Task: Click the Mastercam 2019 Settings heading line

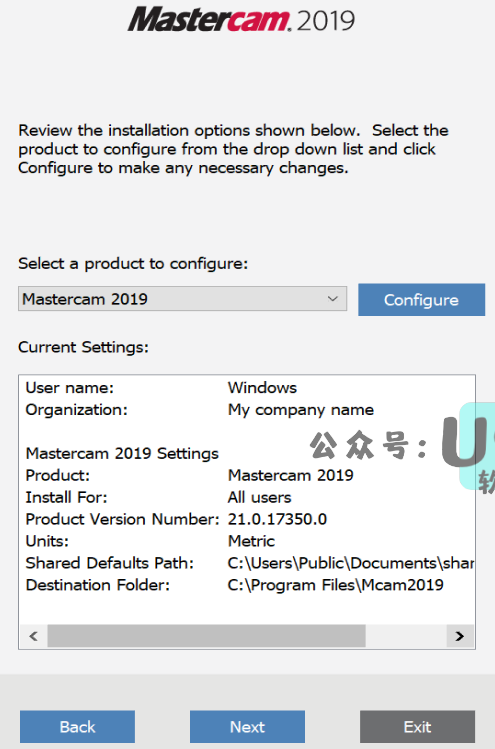Action: 122,453
